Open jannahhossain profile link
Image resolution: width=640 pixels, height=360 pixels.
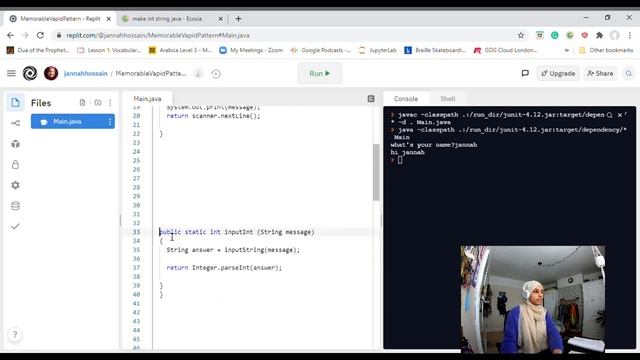click(85, 73)
